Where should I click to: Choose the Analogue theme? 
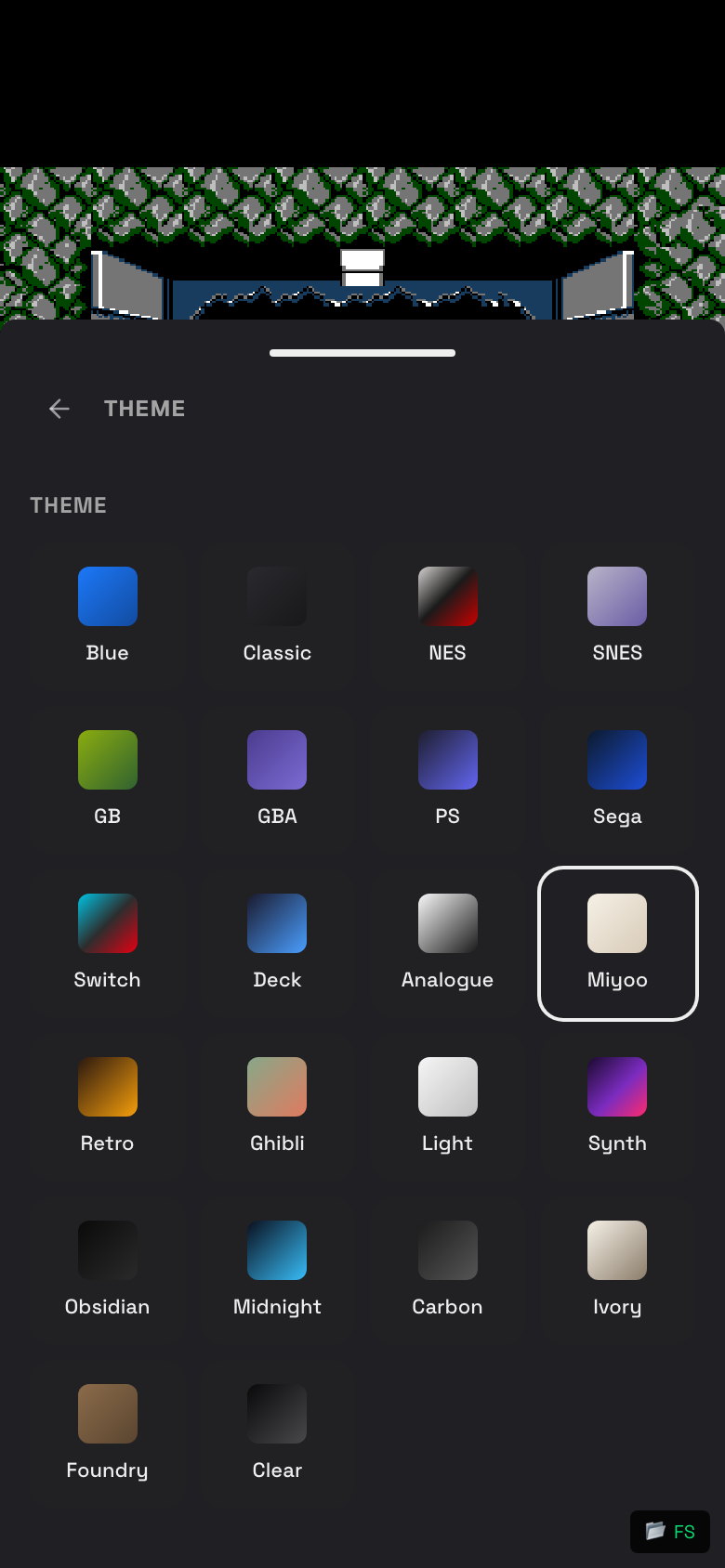point(447,943)
